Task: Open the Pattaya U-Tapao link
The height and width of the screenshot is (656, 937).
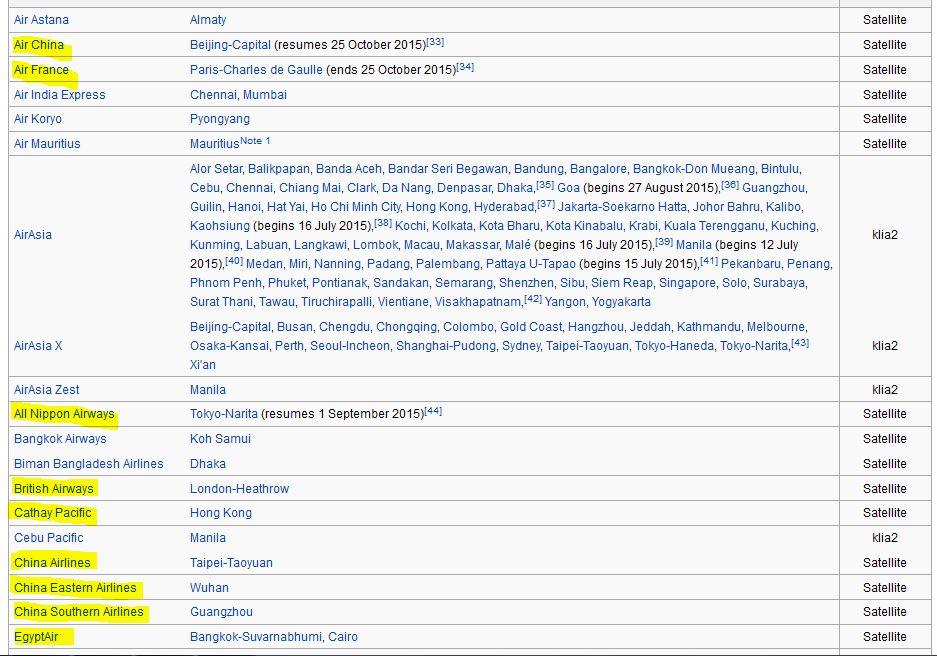Action: pyautogui.click(x=531, y=265)
